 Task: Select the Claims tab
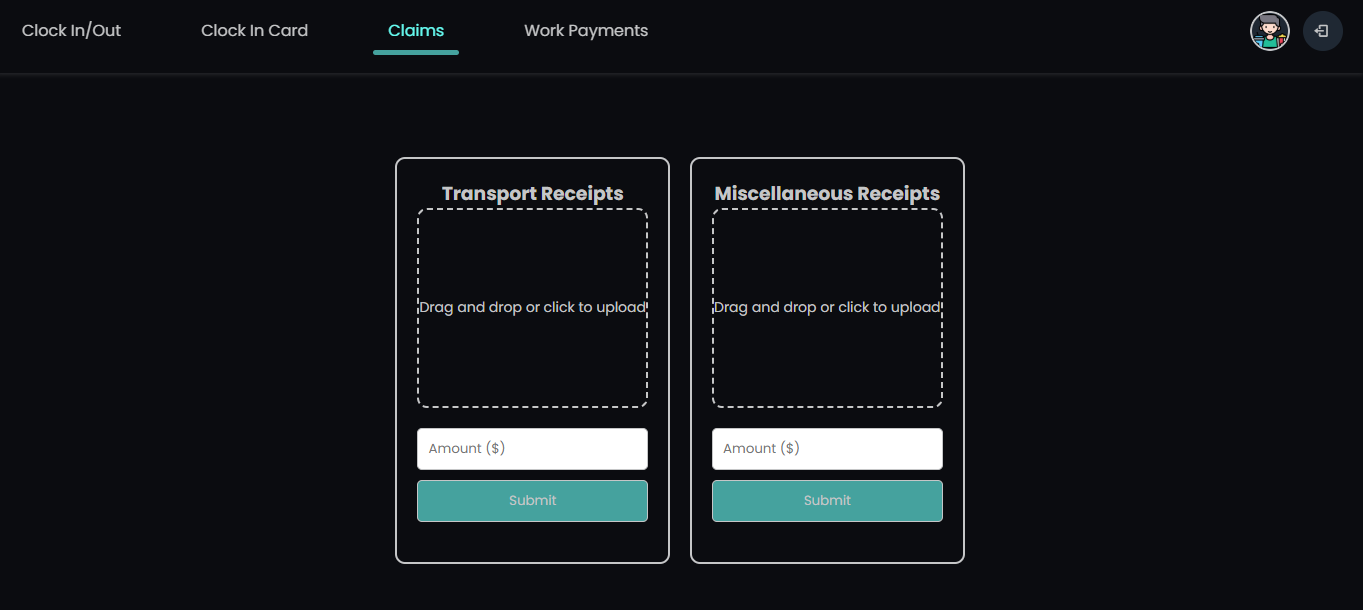point(415,30)
